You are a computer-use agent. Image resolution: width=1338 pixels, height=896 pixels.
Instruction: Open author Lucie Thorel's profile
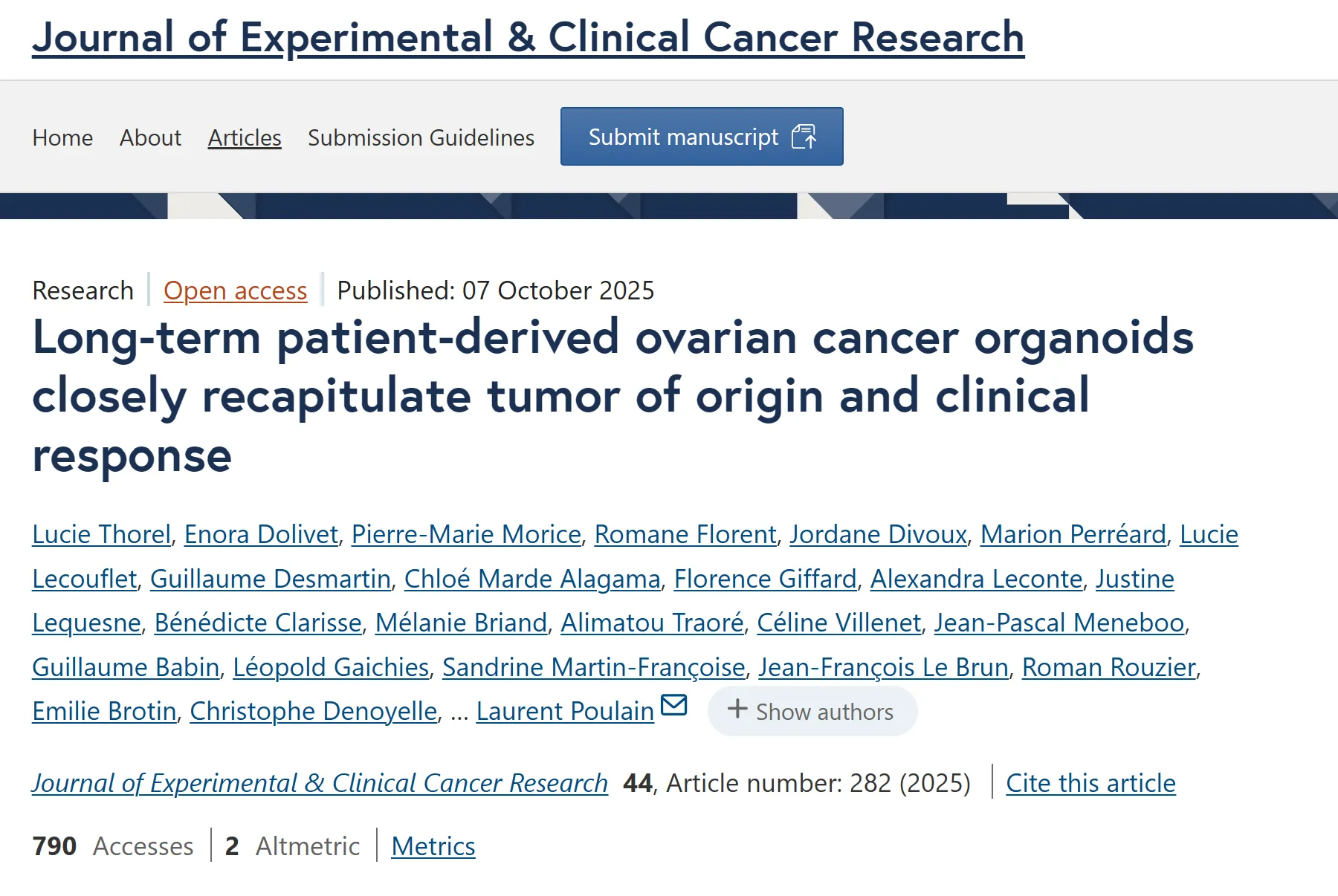[x=102, y=534]
